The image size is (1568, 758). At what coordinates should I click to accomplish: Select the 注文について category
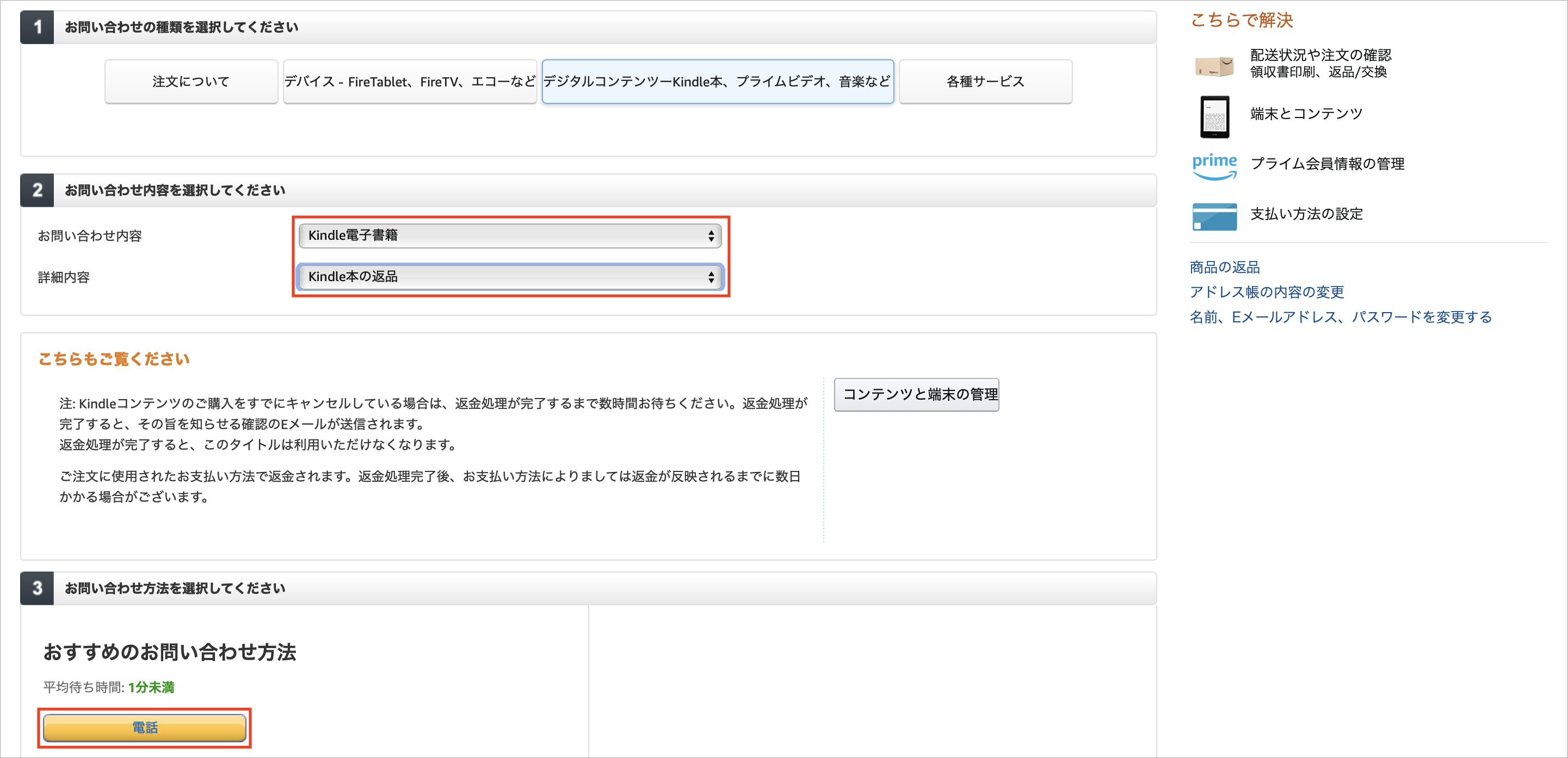pyautogui.click(x=190, y=81)
